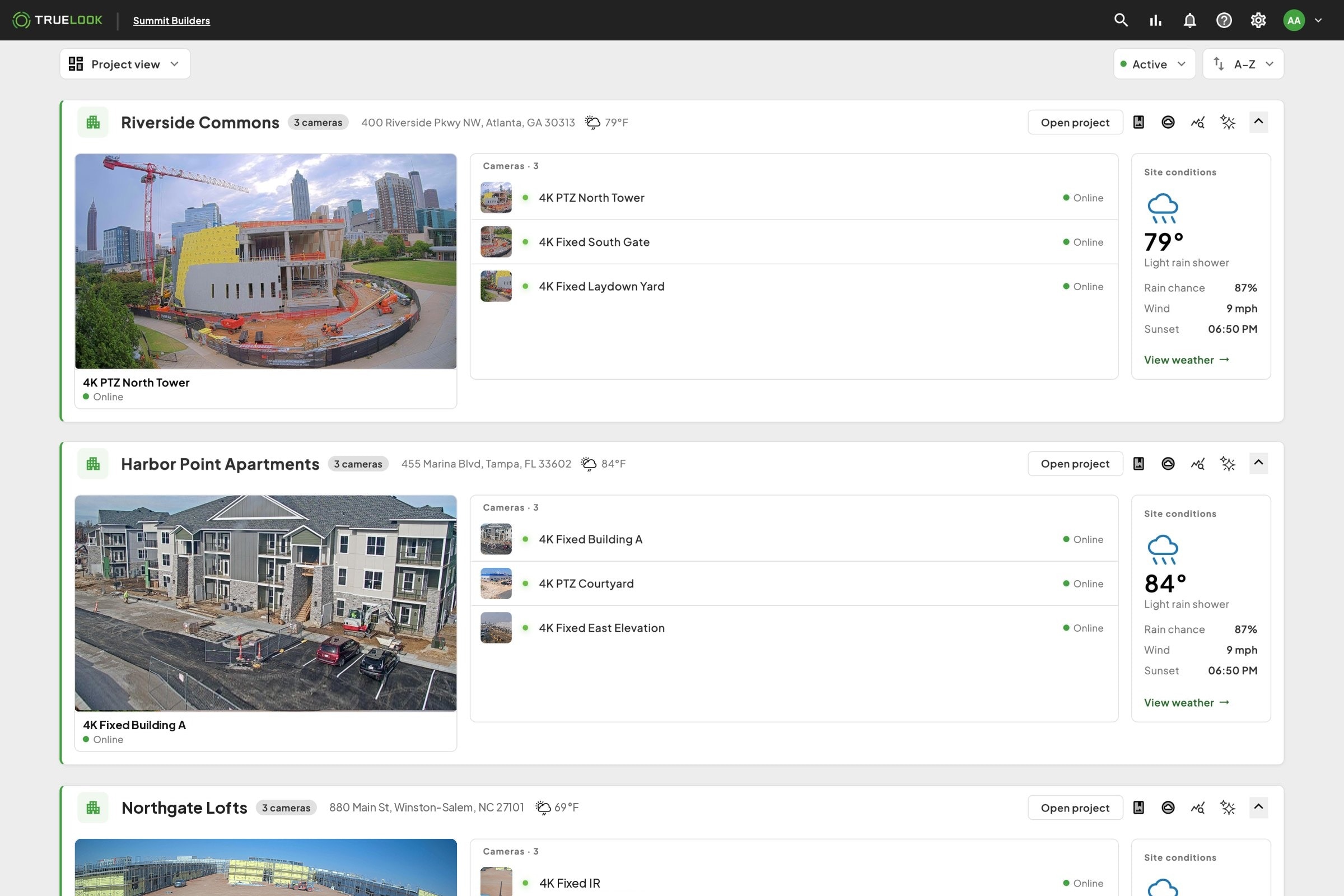This screenshot has width=1344, height=896.
Task: Open Northgate Lofts chart search icon
Action: tap(1198, 808)
